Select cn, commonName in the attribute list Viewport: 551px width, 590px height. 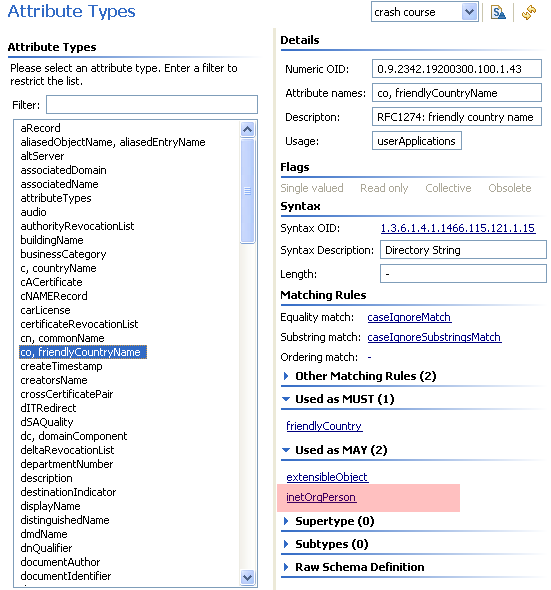62,338
